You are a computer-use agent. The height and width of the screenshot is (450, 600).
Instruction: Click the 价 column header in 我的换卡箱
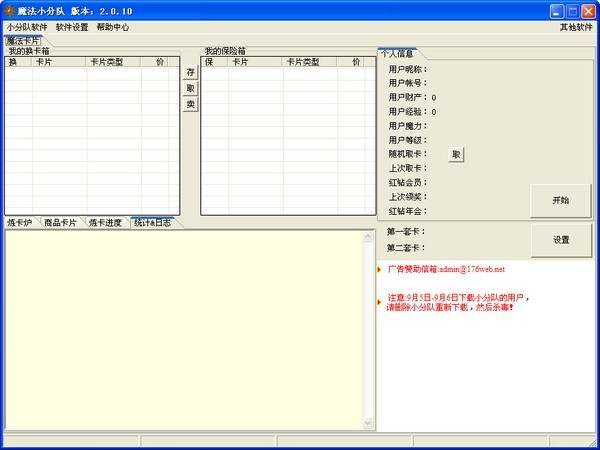[x=154, y=62]
